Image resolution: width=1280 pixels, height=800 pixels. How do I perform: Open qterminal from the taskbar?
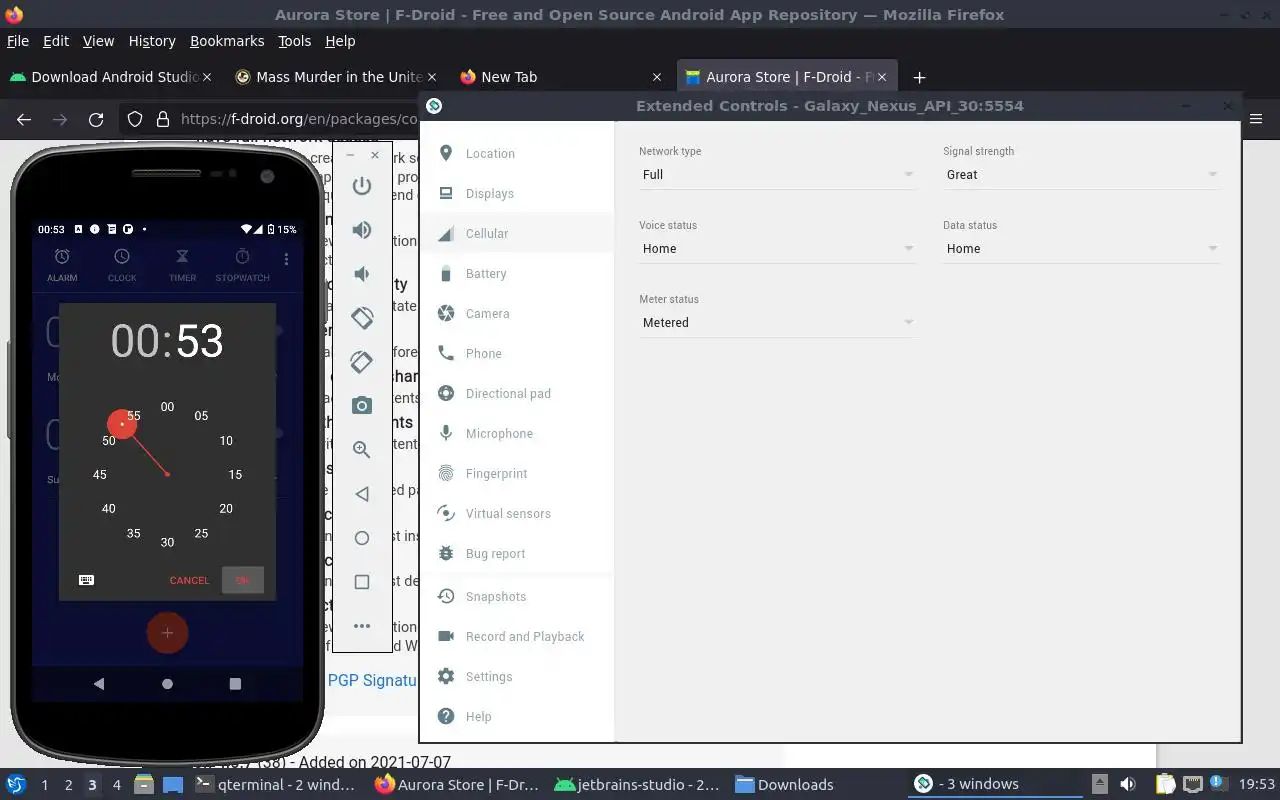coord(276,785)
